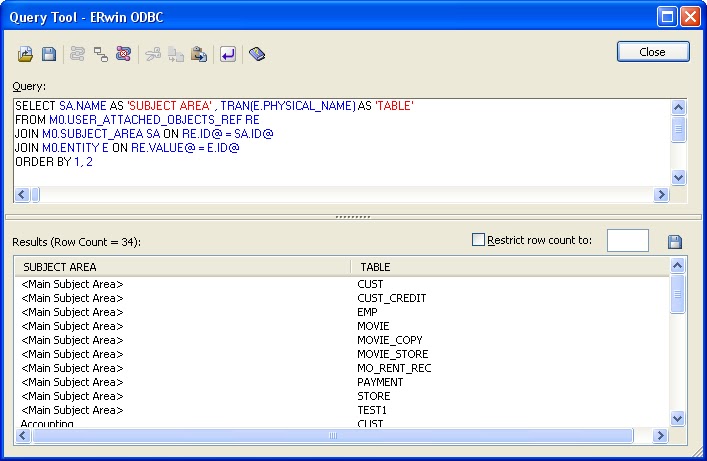Image resolution: width=707 pixels, height=461 pixels.
Task: Click query editor scroll left arrow
Action: 22,194
